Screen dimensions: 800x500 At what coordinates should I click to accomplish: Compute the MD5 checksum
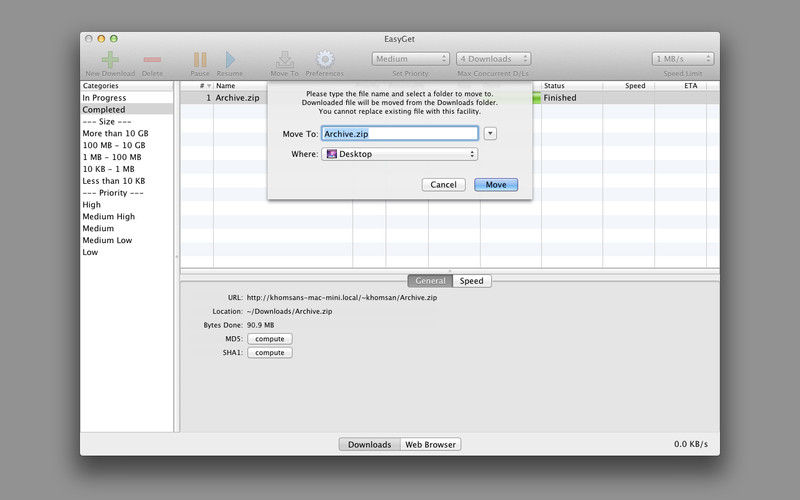click(270, 339)
